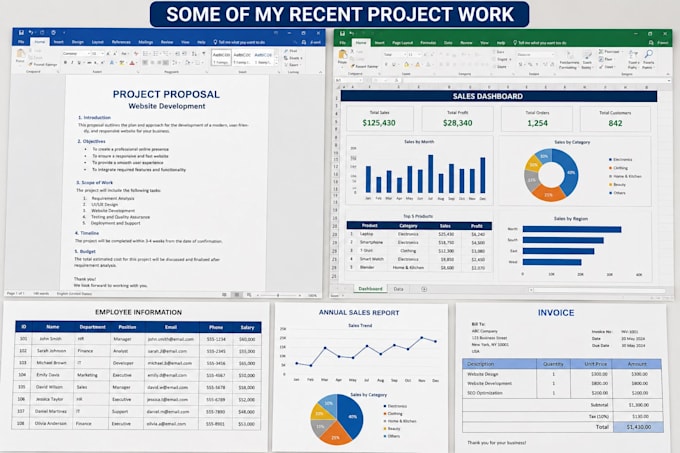This screenshot has height=453, width=680.
Task: Click the Save icon in Word title bar
Action: coord(21,33)
